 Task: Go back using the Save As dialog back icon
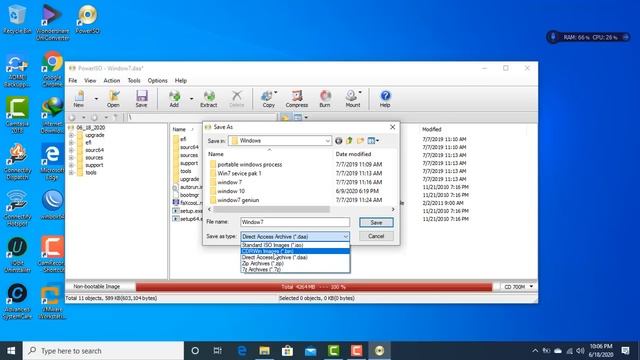tap(338, 141)
